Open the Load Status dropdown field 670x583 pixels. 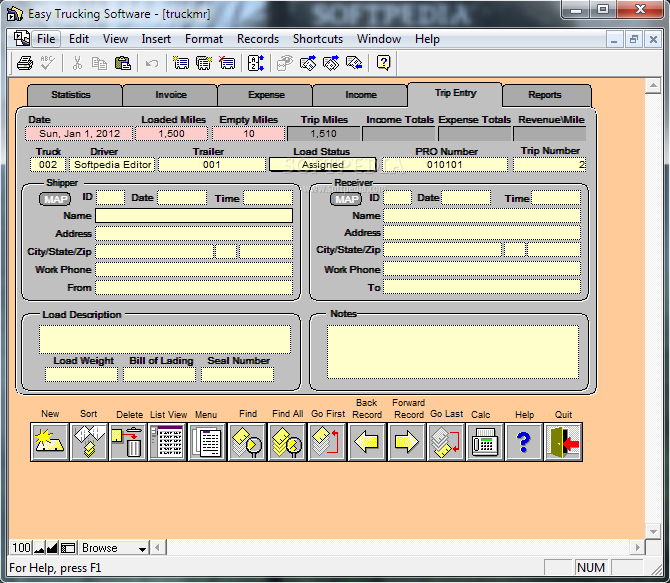click(x=322, y=165)
